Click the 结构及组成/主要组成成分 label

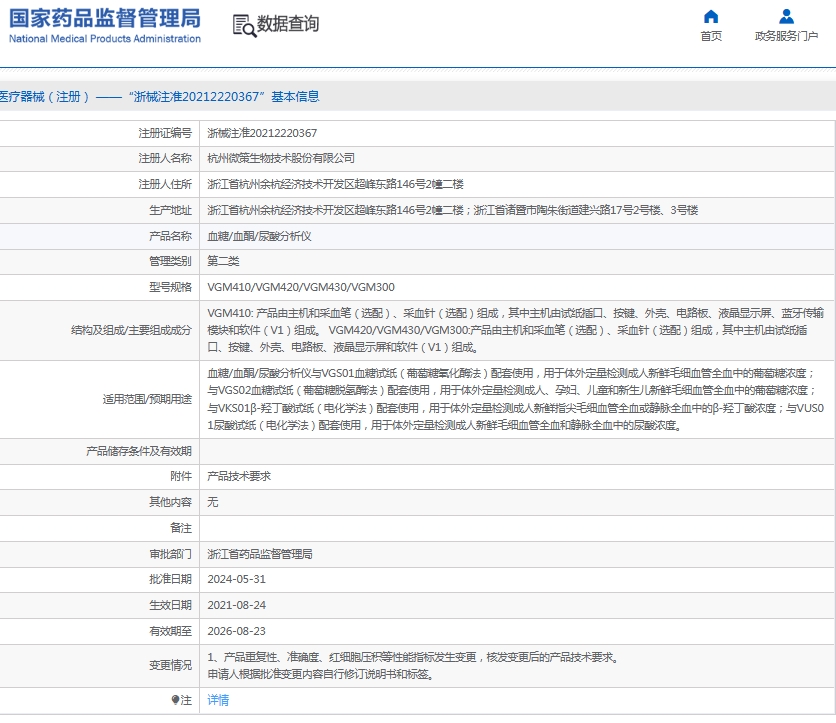(x=131, y=330)
